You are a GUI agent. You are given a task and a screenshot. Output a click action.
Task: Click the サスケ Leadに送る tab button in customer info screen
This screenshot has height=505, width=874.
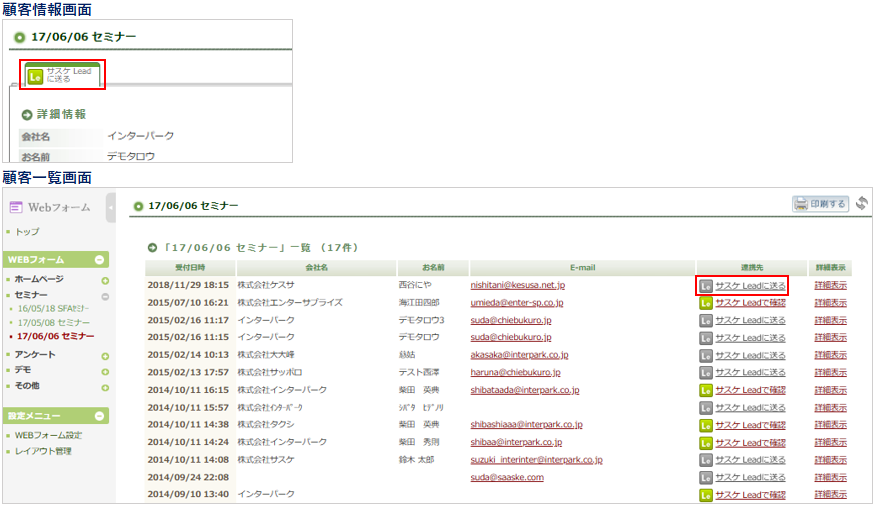click(62, 75)
